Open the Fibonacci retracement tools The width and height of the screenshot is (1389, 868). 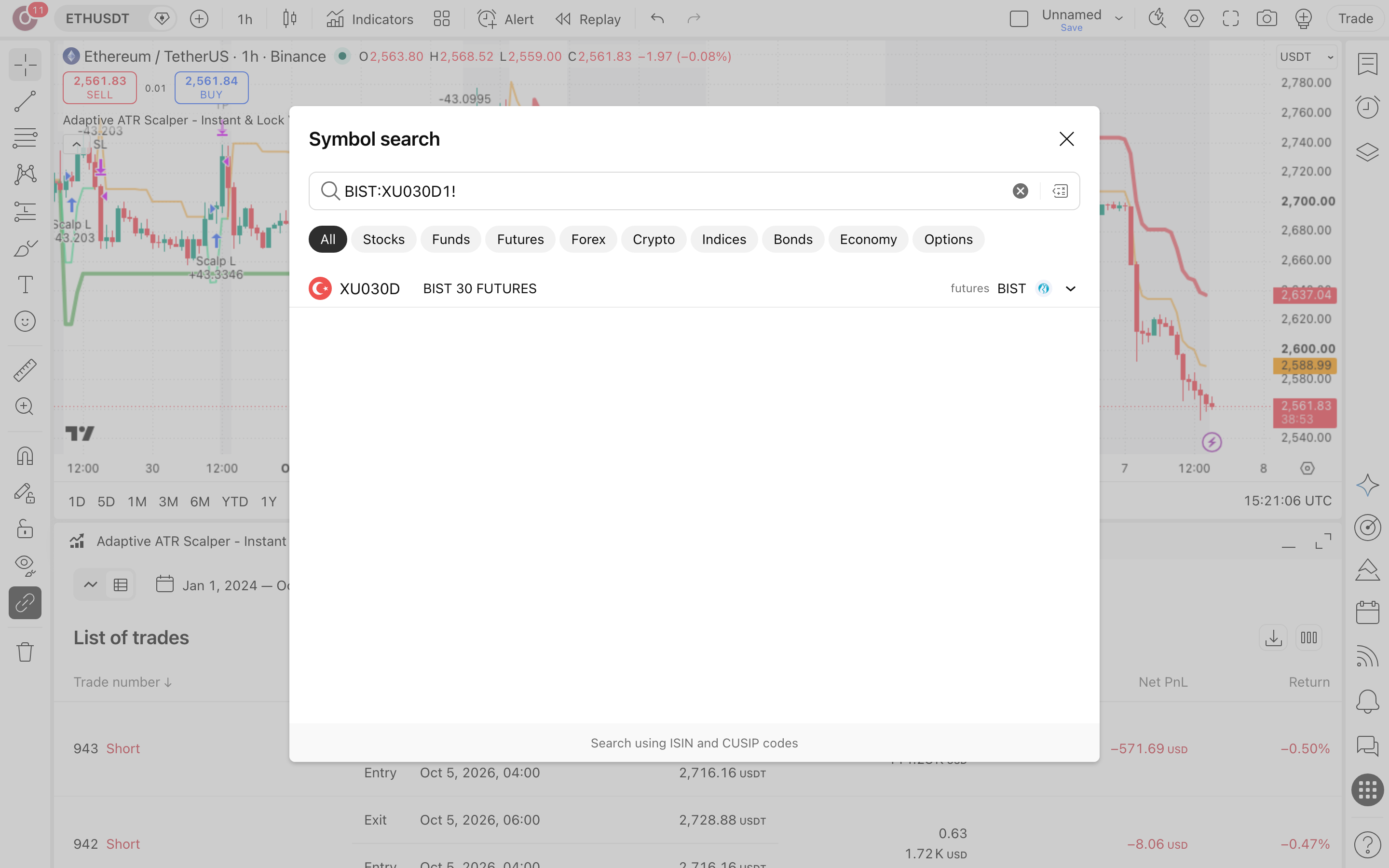[25, 138]
